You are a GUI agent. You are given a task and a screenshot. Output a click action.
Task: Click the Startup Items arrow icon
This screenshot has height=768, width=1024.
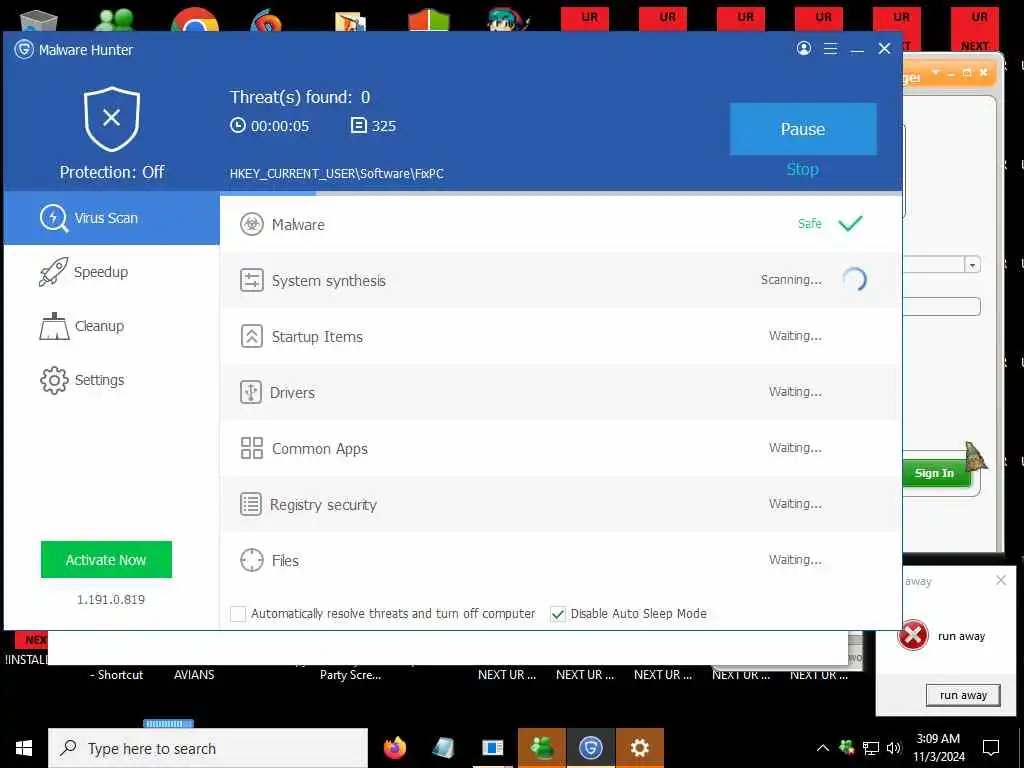251,336
